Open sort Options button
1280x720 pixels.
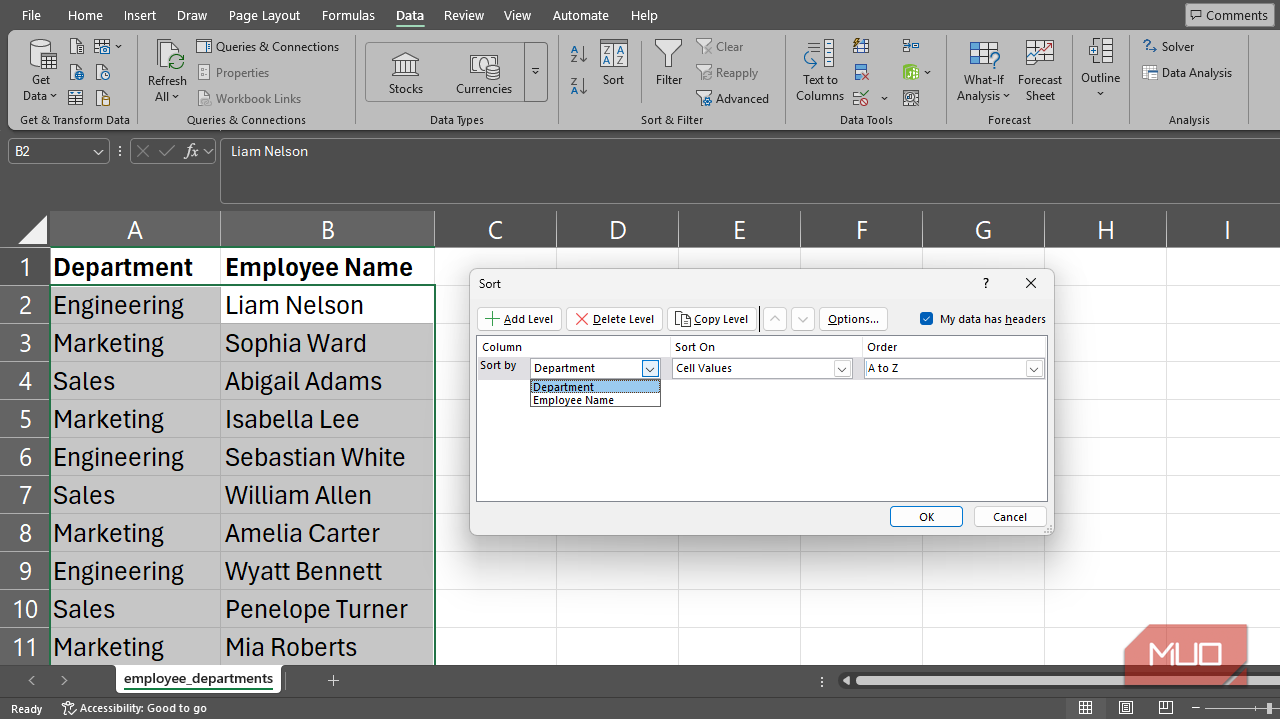coord(853,319)
